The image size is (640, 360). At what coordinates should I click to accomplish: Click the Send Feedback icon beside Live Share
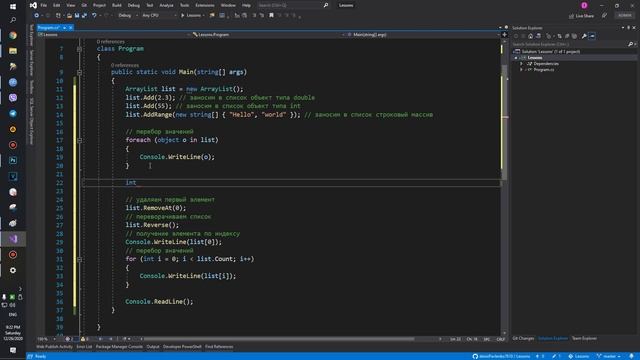pos(604,16)
